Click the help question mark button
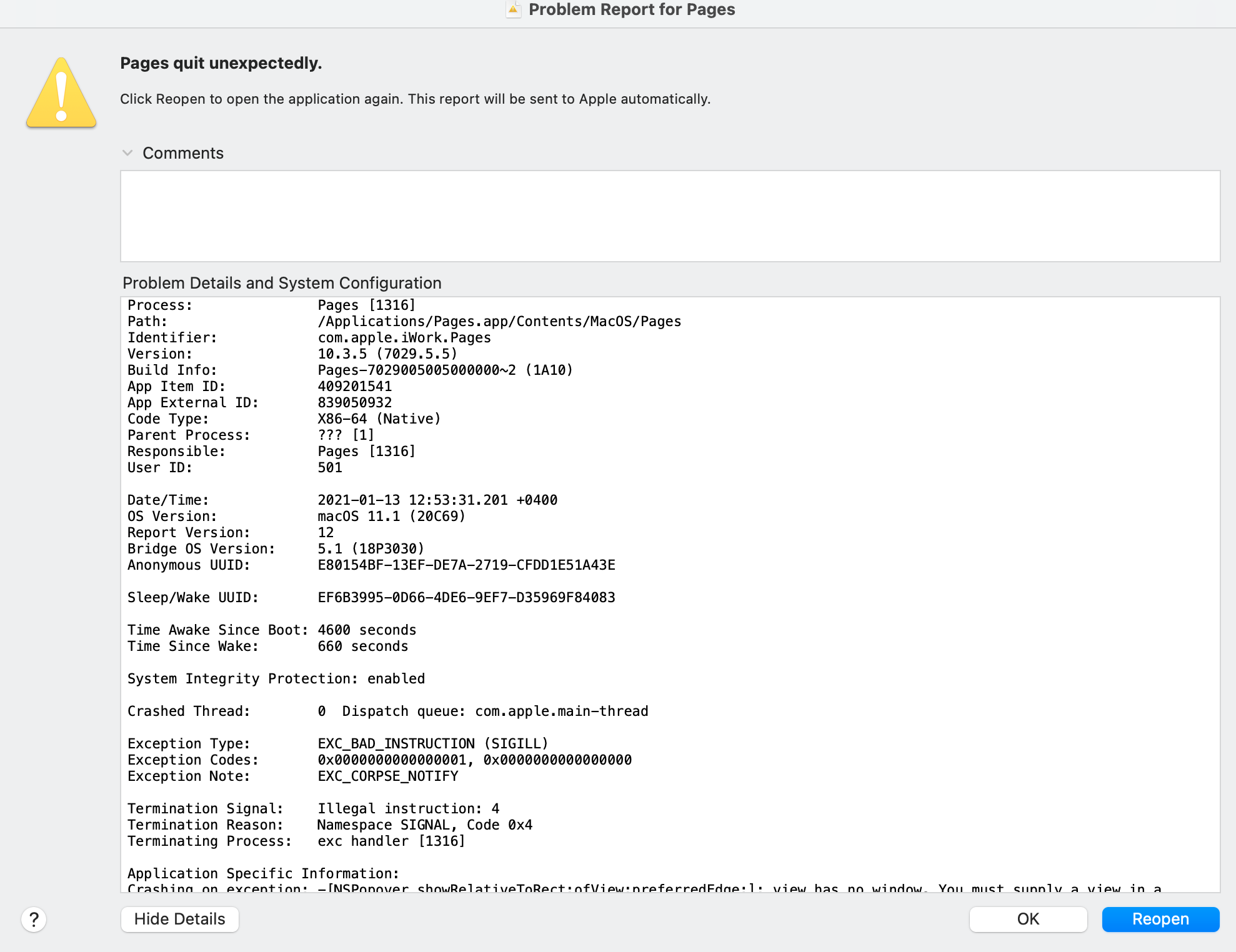This screenshot has height=952, width=1236. (34, 919)
